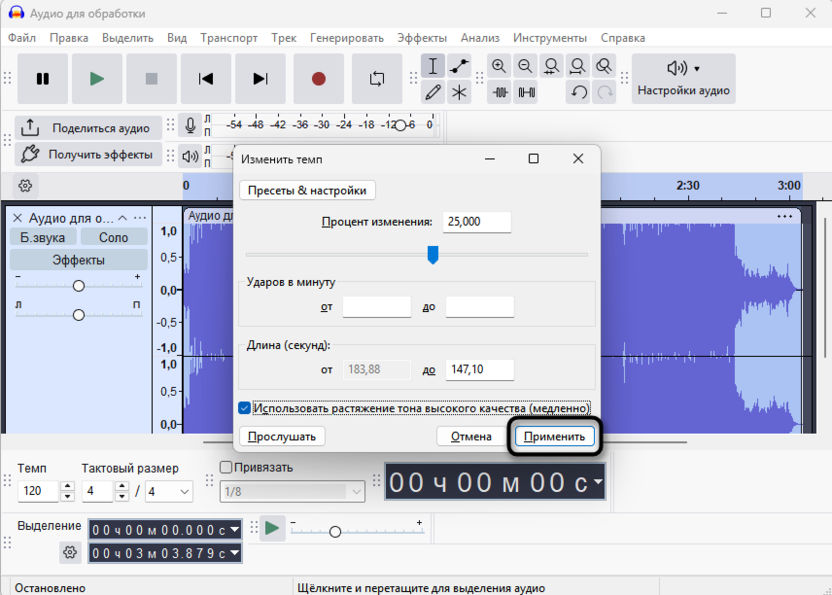The image size is (832, 595).
Task: Click the percent change slider in dialog
Action: pyautogui.click(x=433, y=255)
